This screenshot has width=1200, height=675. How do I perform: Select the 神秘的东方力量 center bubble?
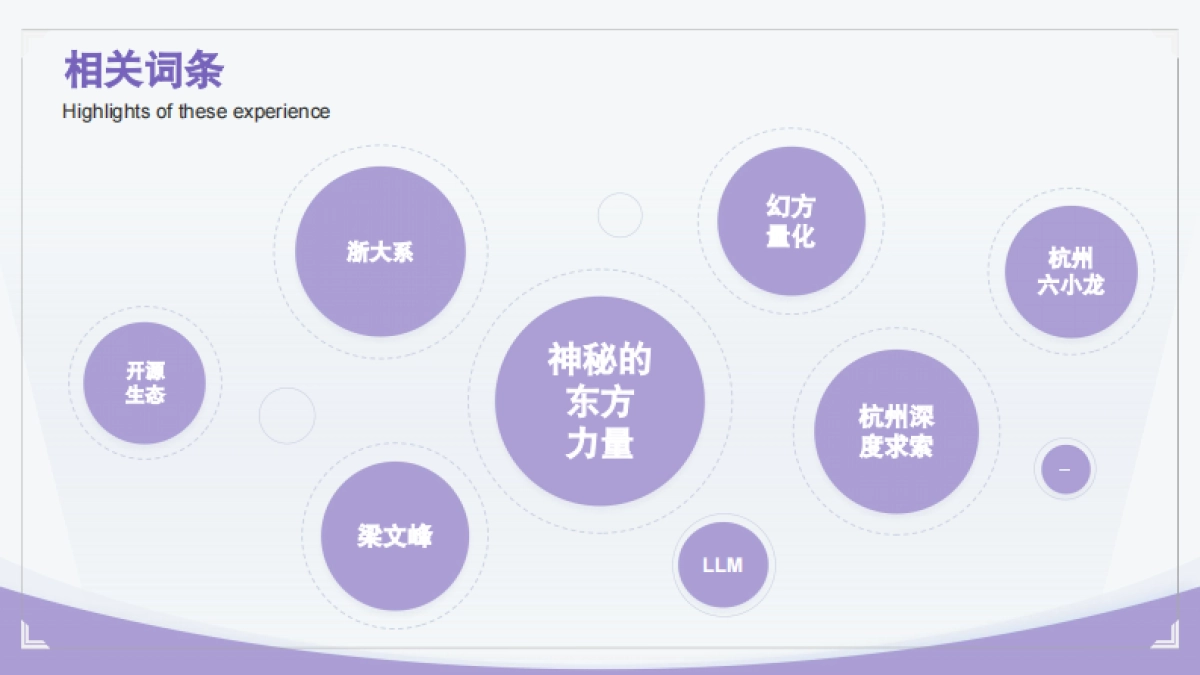point(599,400)
